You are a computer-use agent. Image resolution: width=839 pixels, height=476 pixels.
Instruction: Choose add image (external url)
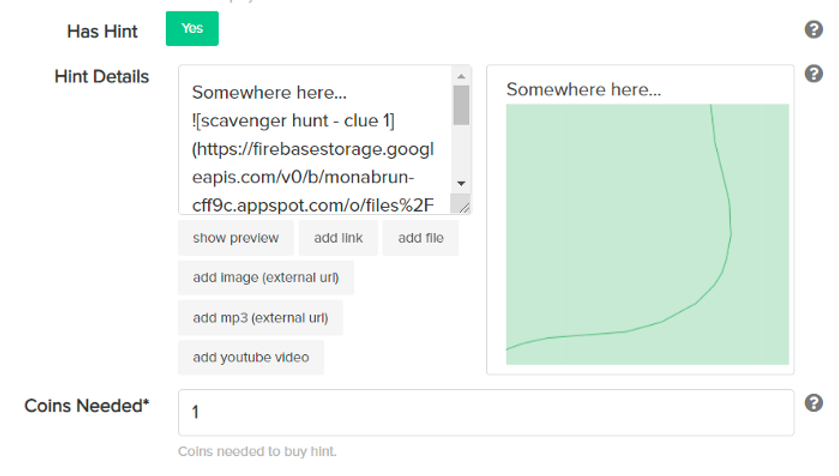pyautogui.click(x=266, y=278)
